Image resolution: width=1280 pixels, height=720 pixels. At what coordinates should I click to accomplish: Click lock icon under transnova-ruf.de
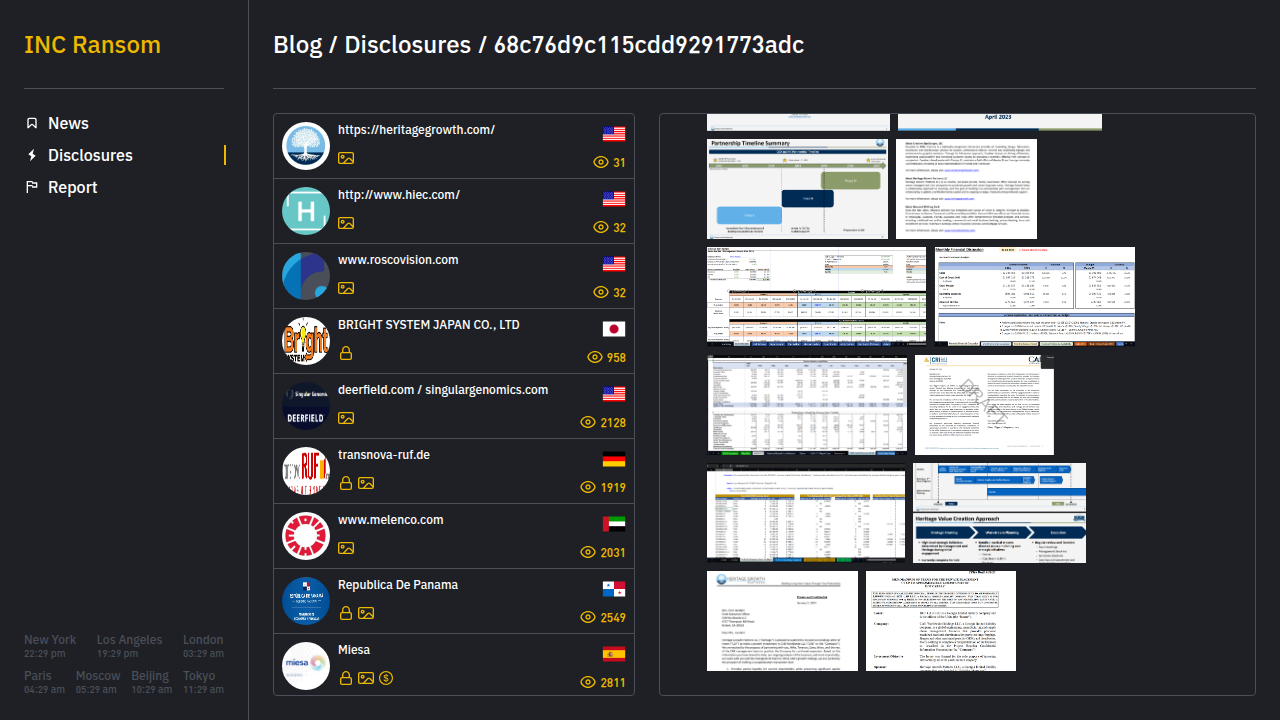pos(346,483)
